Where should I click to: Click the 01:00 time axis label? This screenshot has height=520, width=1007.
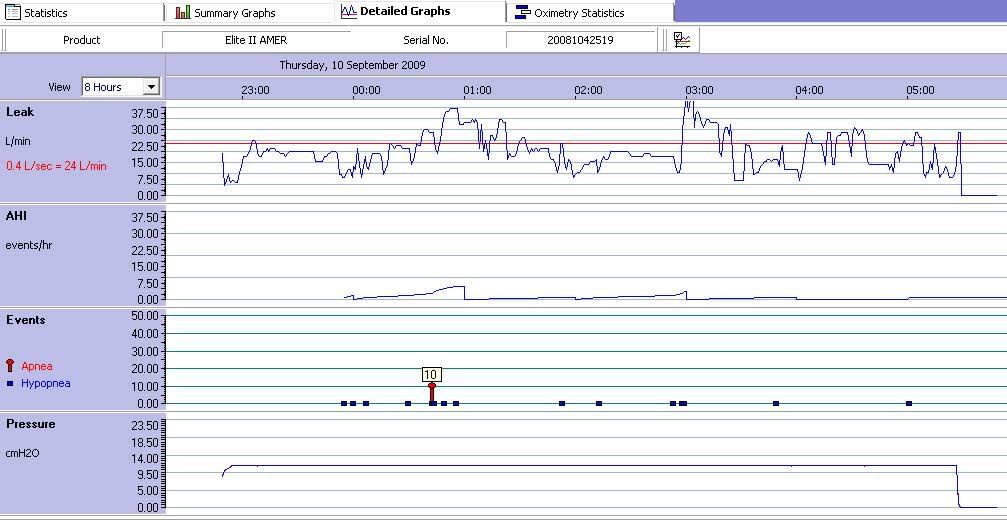pyautogui.click(x=477, y=90)
